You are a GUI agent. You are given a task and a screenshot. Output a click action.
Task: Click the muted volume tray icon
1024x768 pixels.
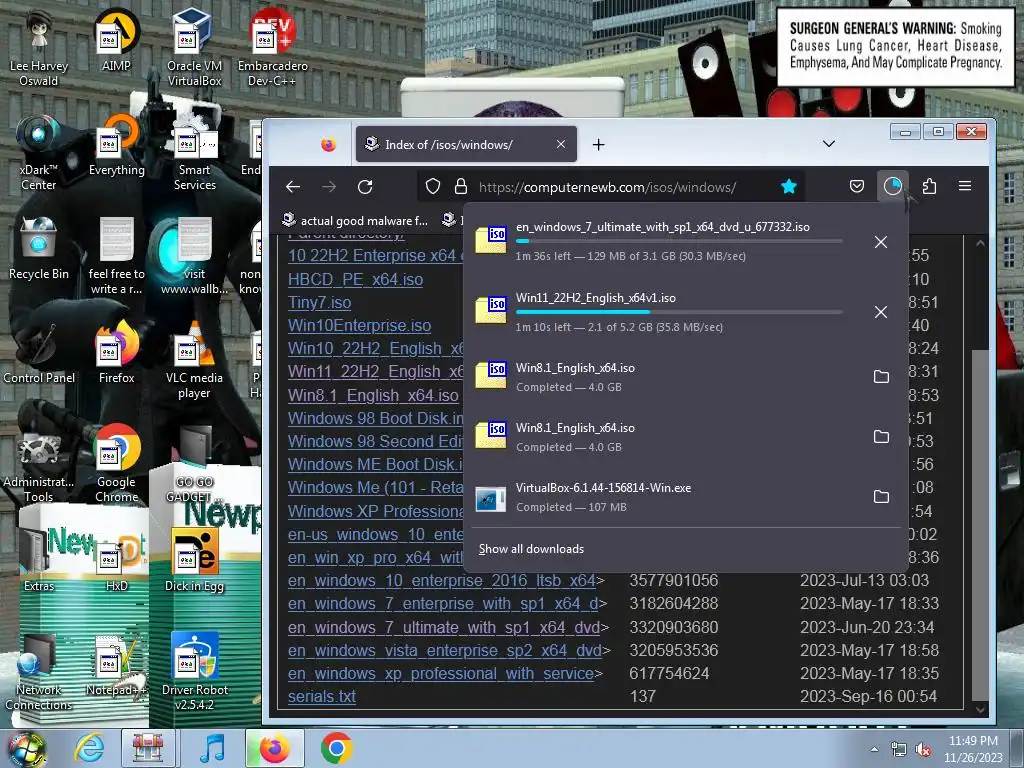(923, 750)
